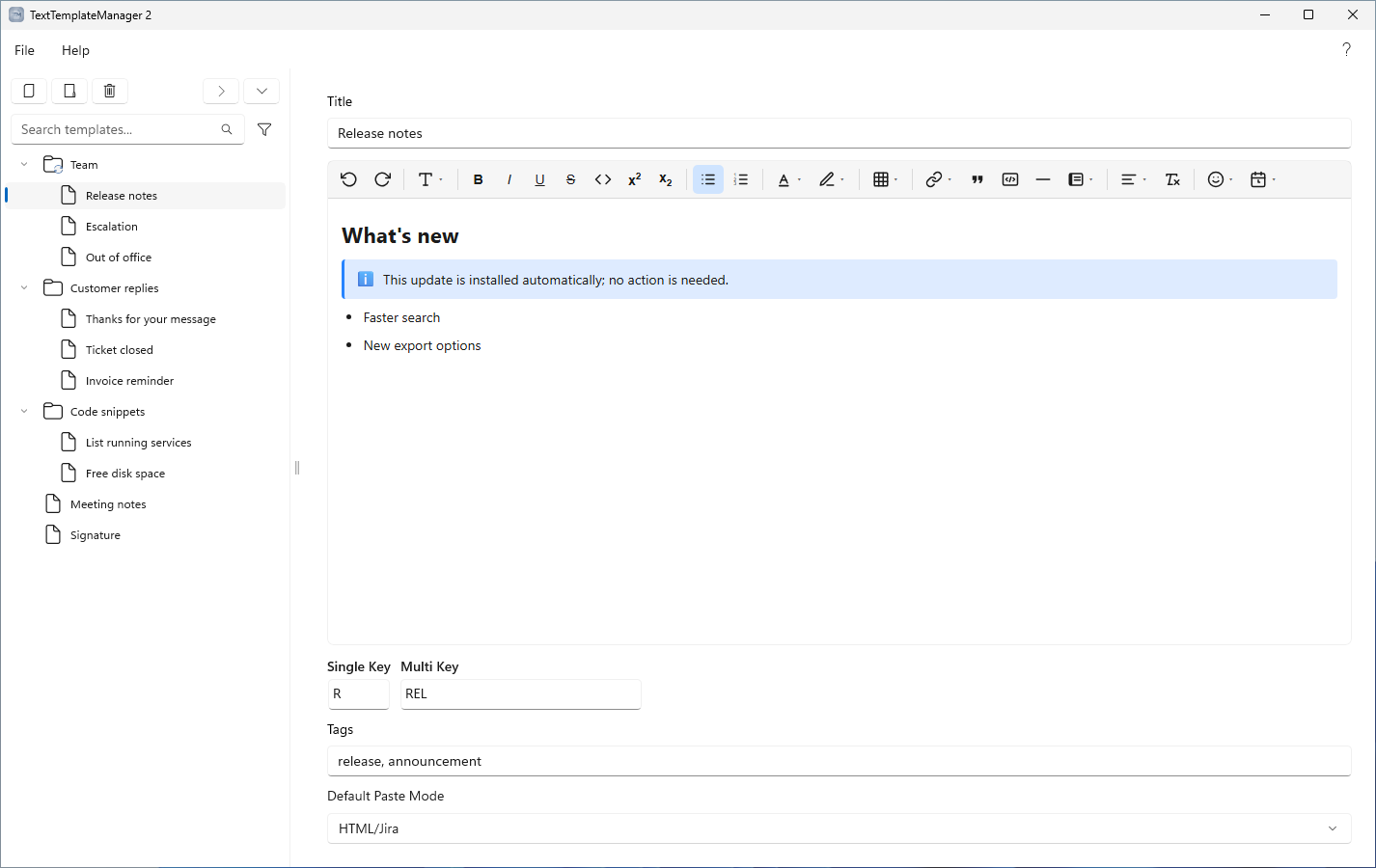Image resolution: width=1376 pixels, height=868 pixels.
Task: Toggle strikethrough formatting
Action: [571, 179]
